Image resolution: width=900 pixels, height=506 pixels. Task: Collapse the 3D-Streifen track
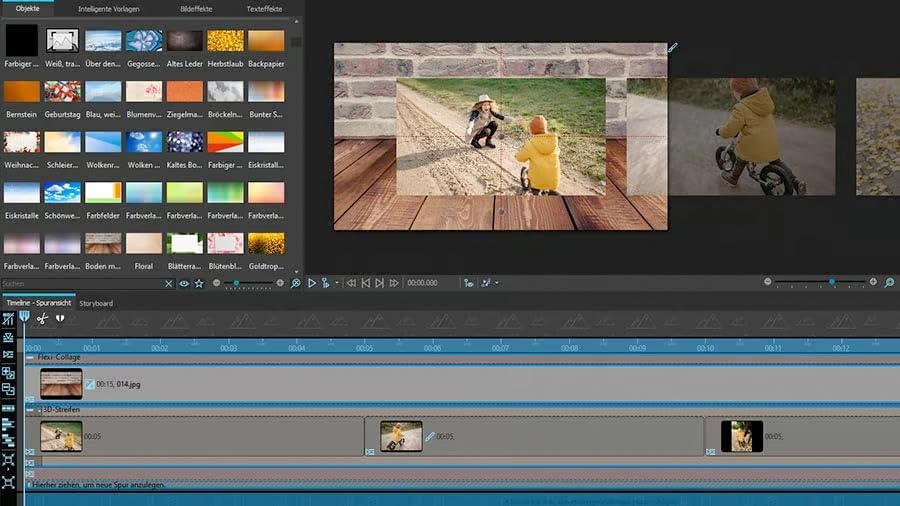tap(31, 410)
